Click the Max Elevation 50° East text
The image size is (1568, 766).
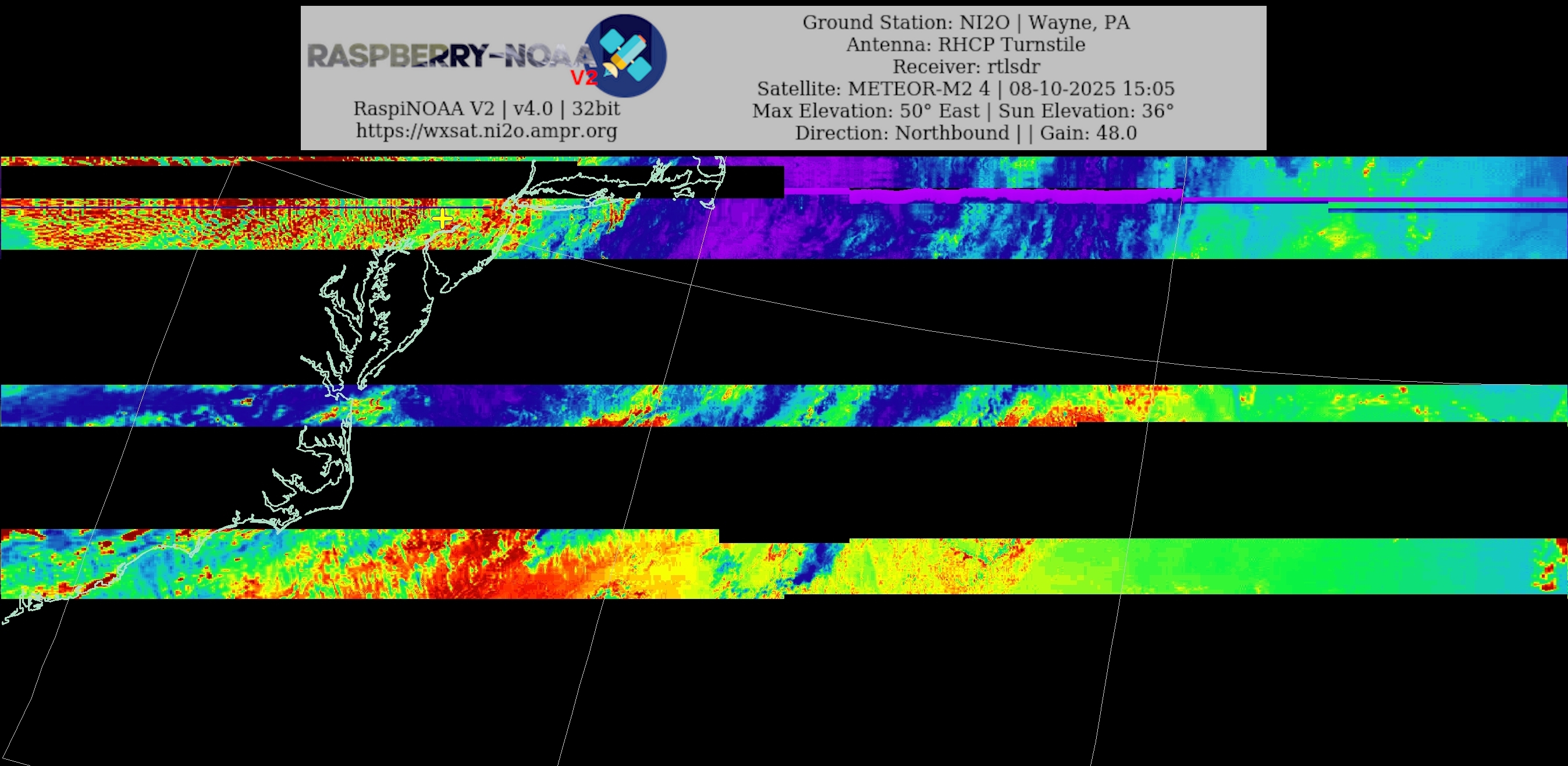[x=866, y=111]
